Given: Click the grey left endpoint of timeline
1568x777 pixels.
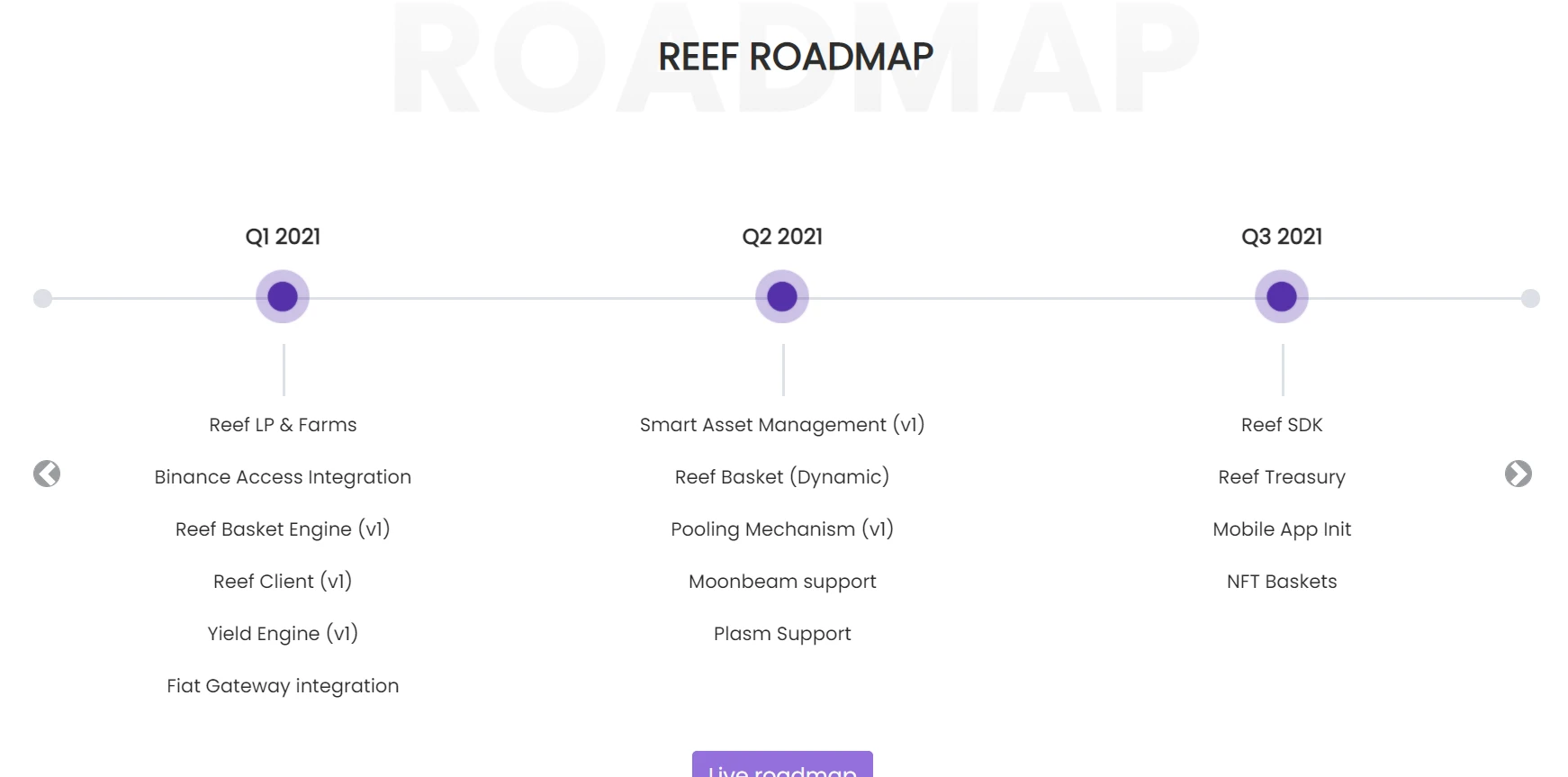Looking at the screenshot, I should (42, 298).
